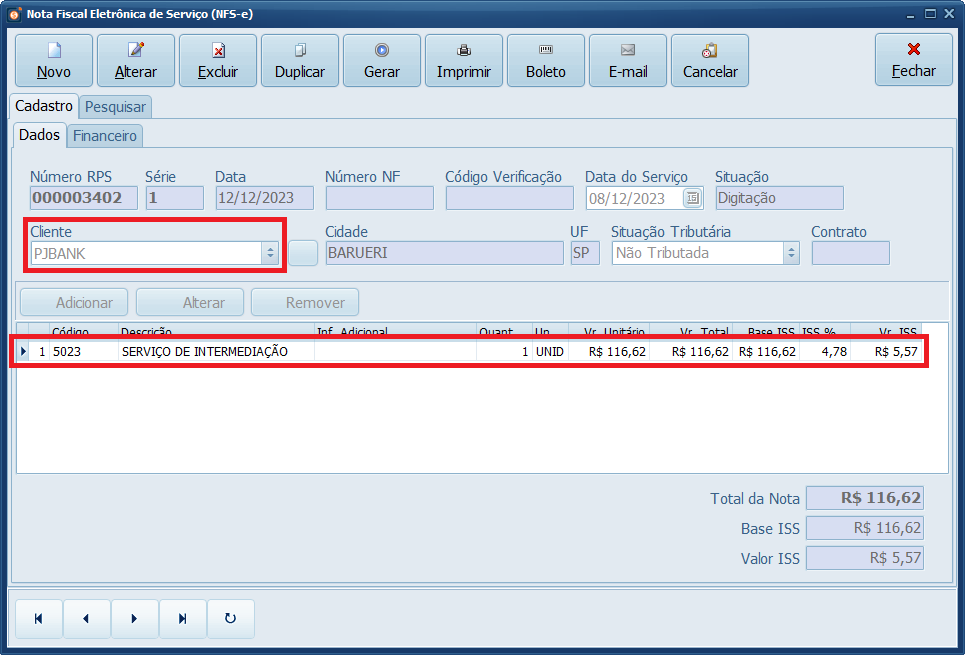
Task: Select the Excluir delete icon
Action: pyautogui.click(x=217, y=60)
